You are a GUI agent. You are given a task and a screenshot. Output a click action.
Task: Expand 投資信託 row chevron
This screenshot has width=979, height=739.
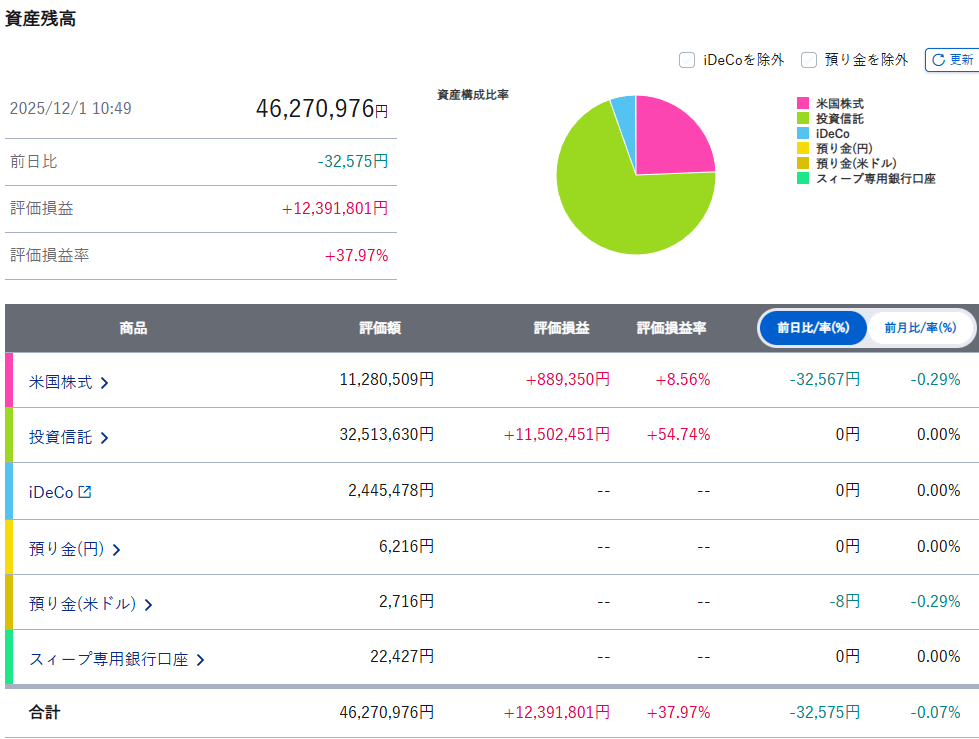point(105,437)
